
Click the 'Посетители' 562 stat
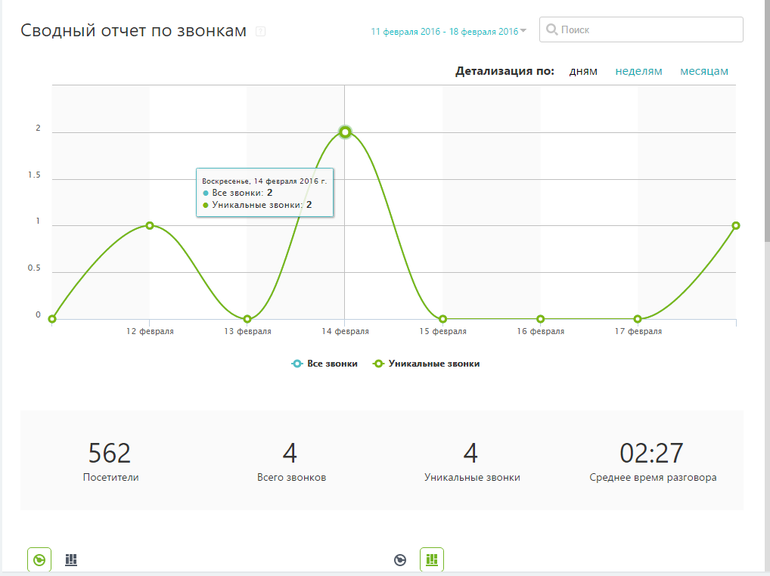[x=110, y=463]
